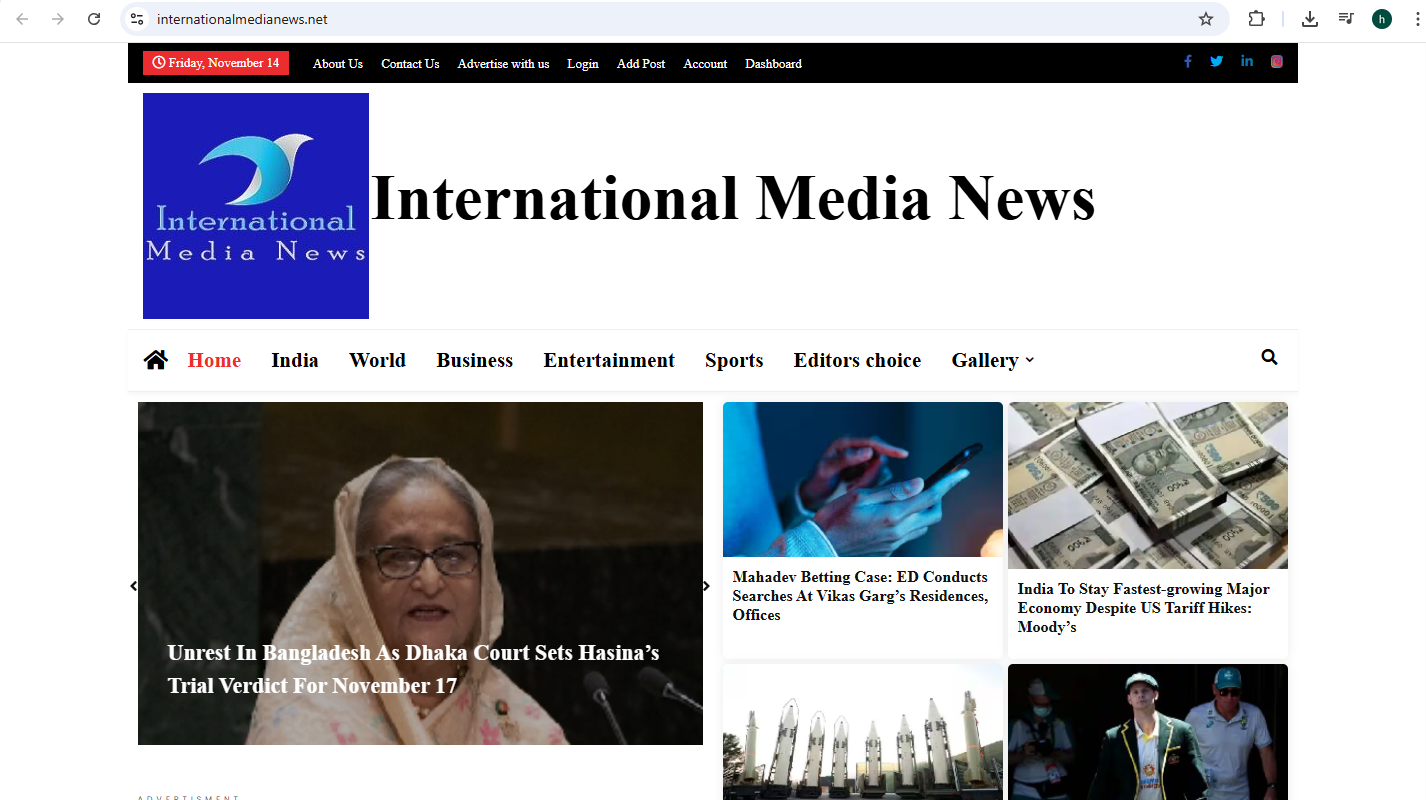
Task: Click the hand holding phone thumbnail
Action: 863,479
